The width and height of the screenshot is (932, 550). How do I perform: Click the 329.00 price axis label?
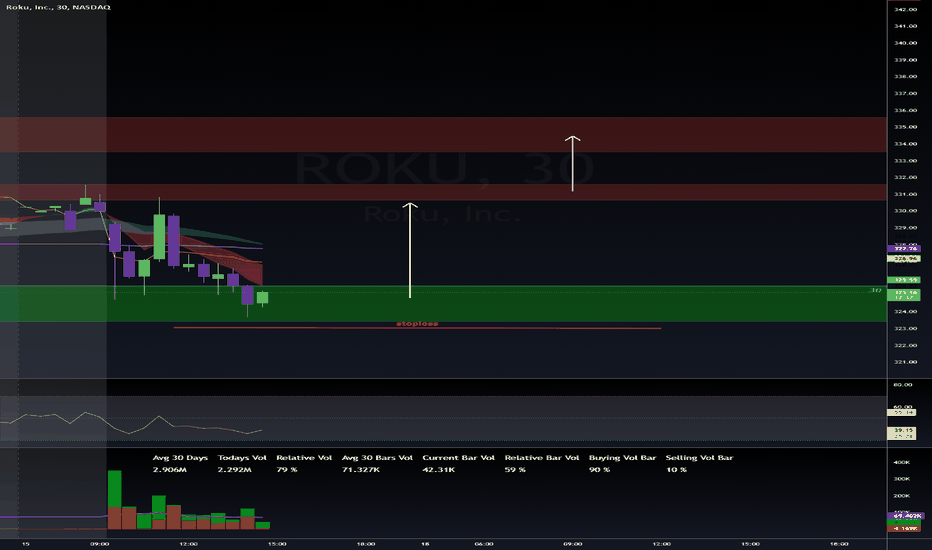905,228
